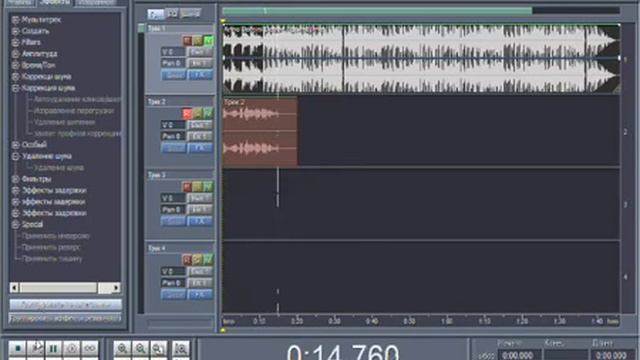Mute Трек 2 with its M button
The width and height of the screenshot is (640, 360).
208,113
